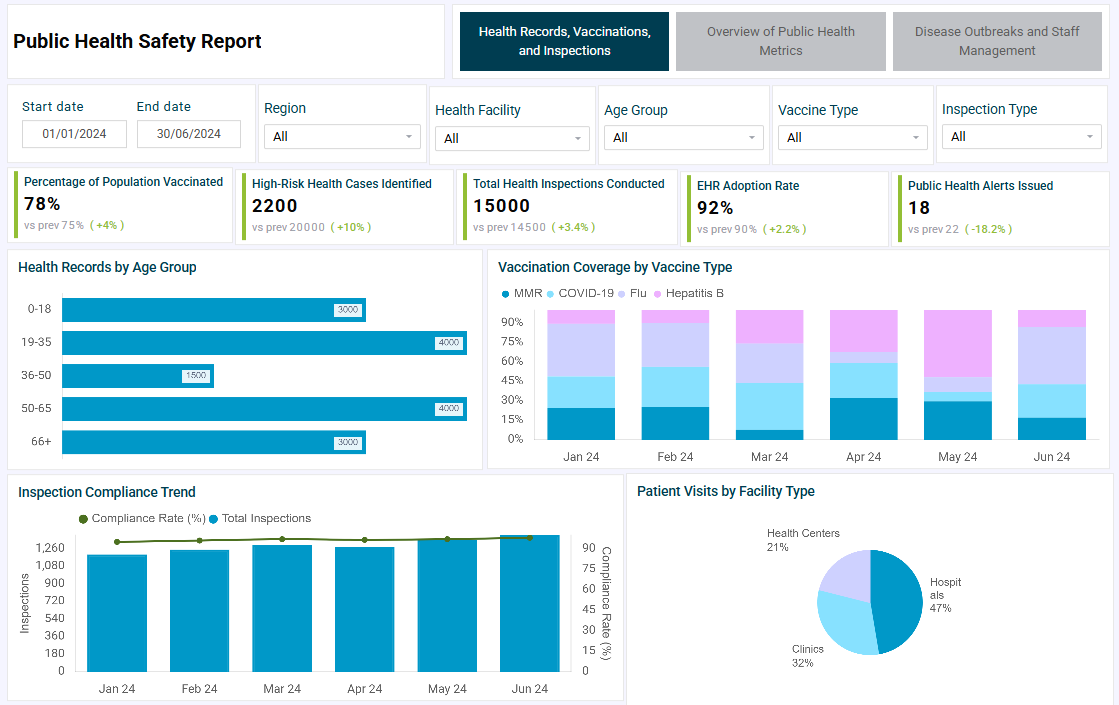Expand the Region dropdown
The image size is (1119, 705).
(342, 136)
